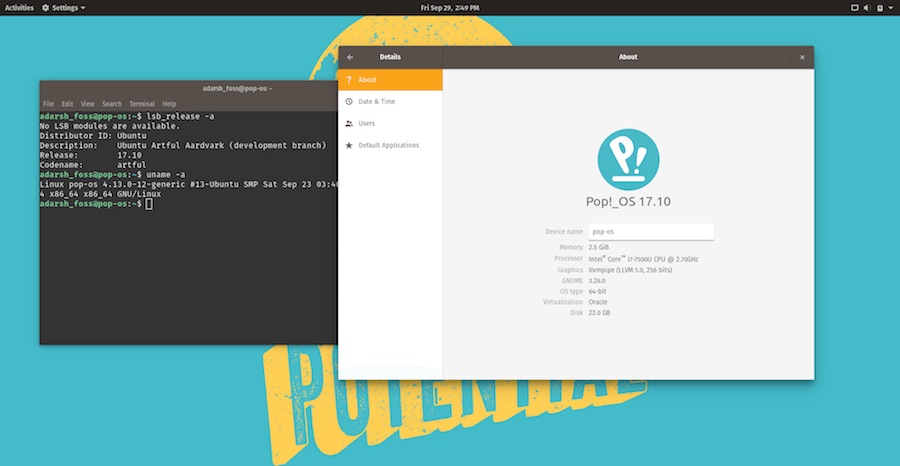Click 'Release: 17.10' terminal line
The height and width of the screenshot is (466, 900).
click(91, 156)
